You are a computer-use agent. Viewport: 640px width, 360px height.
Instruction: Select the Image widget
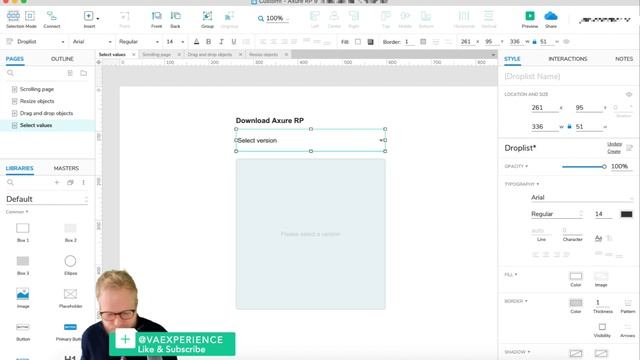tap(23, 298)
